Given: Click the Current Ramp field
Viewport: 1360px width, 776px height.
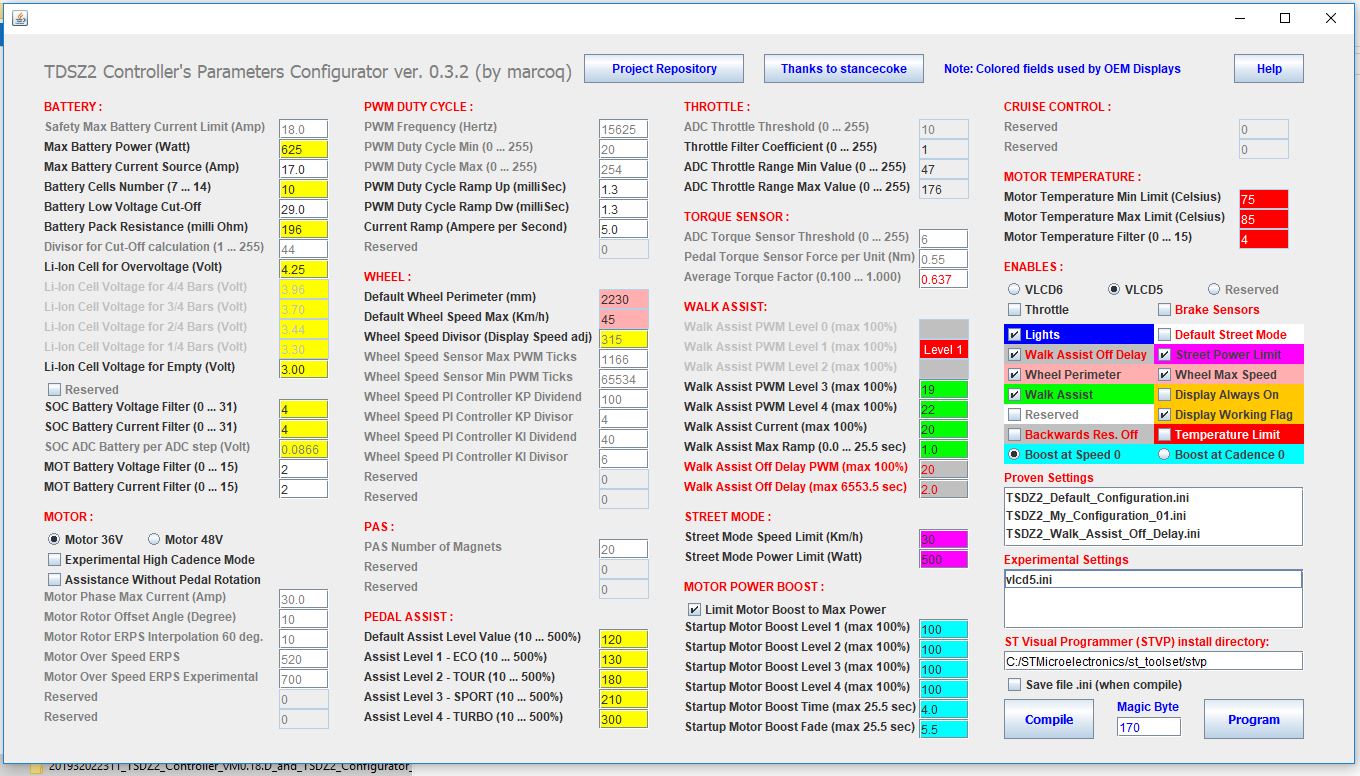Looking at the screenshot, I should pos(624,229).
